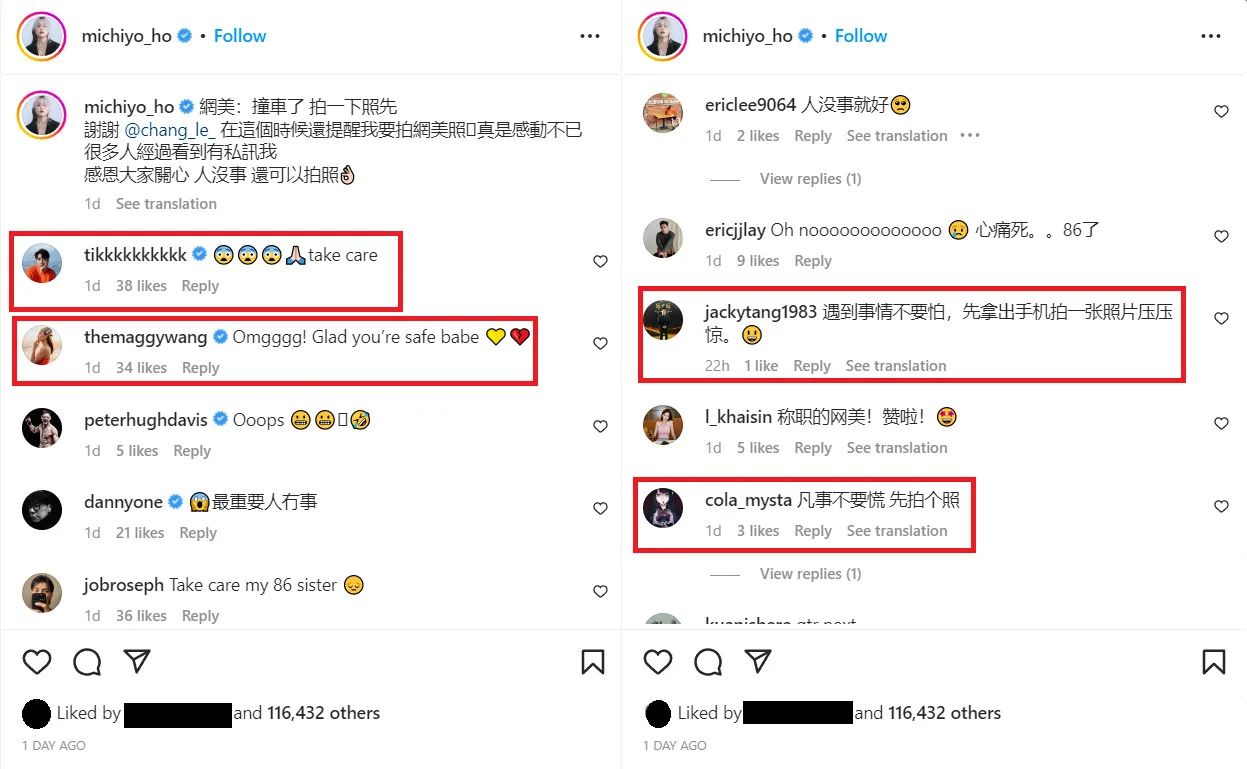Viewport: 1247px width, 769px height.
Task: Open more options ellipsis in right panel header
Action: pyautogui.click(x=1211, y=36)
